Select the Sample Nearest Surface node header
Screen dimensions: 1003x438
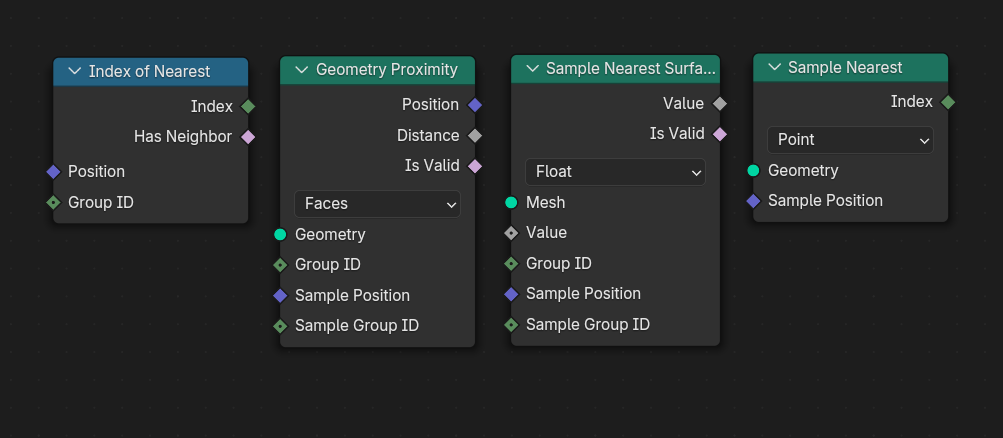615,68
